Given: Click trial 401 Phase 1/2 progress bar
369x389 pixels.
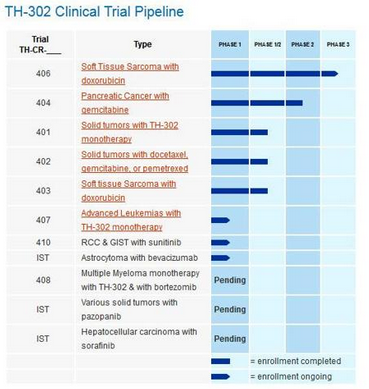Looking at the screenshot, I should [259, 132].
